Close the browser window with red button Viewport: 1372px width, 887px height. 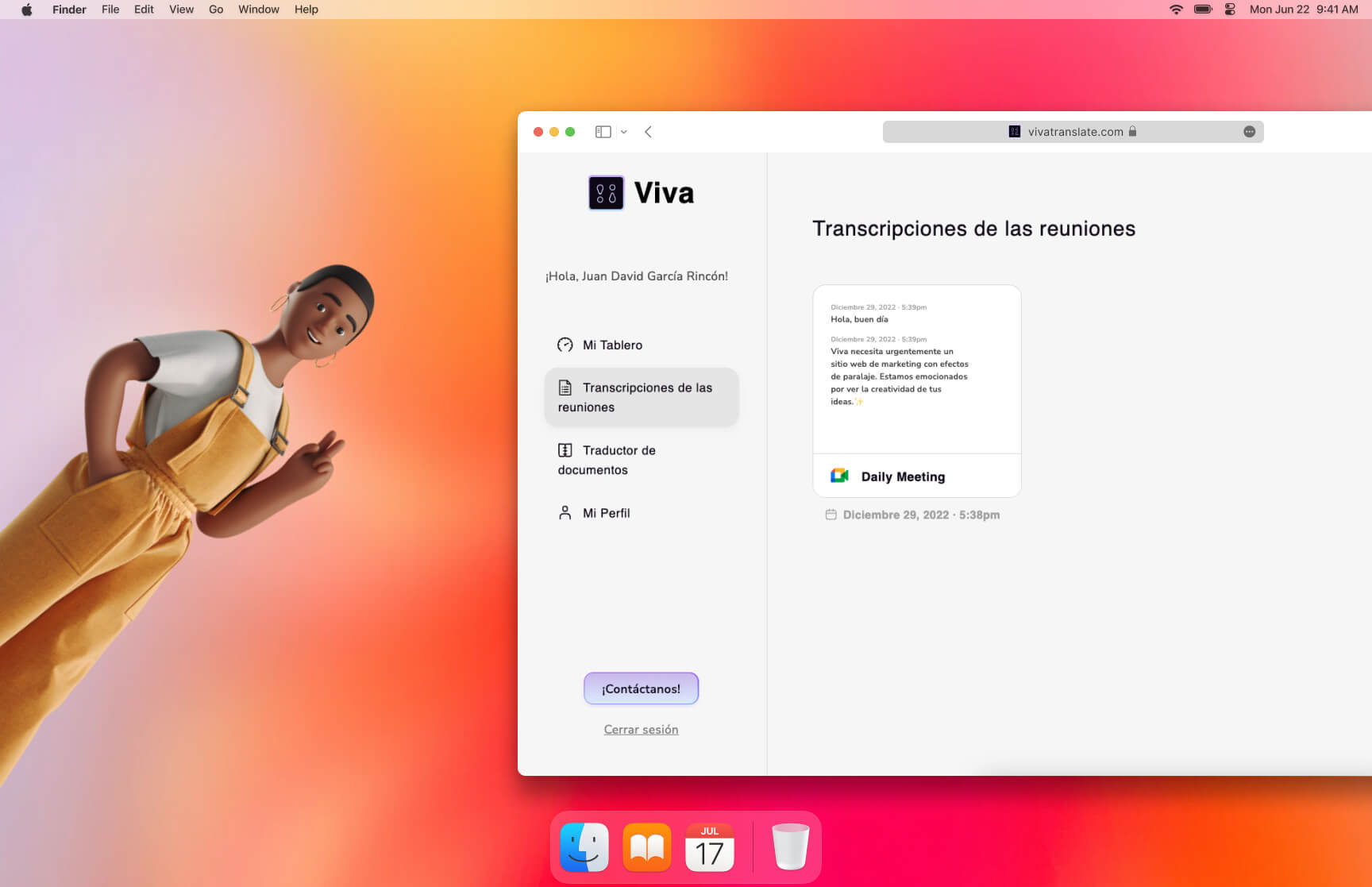pyautogui.click(x=538, y=132)
